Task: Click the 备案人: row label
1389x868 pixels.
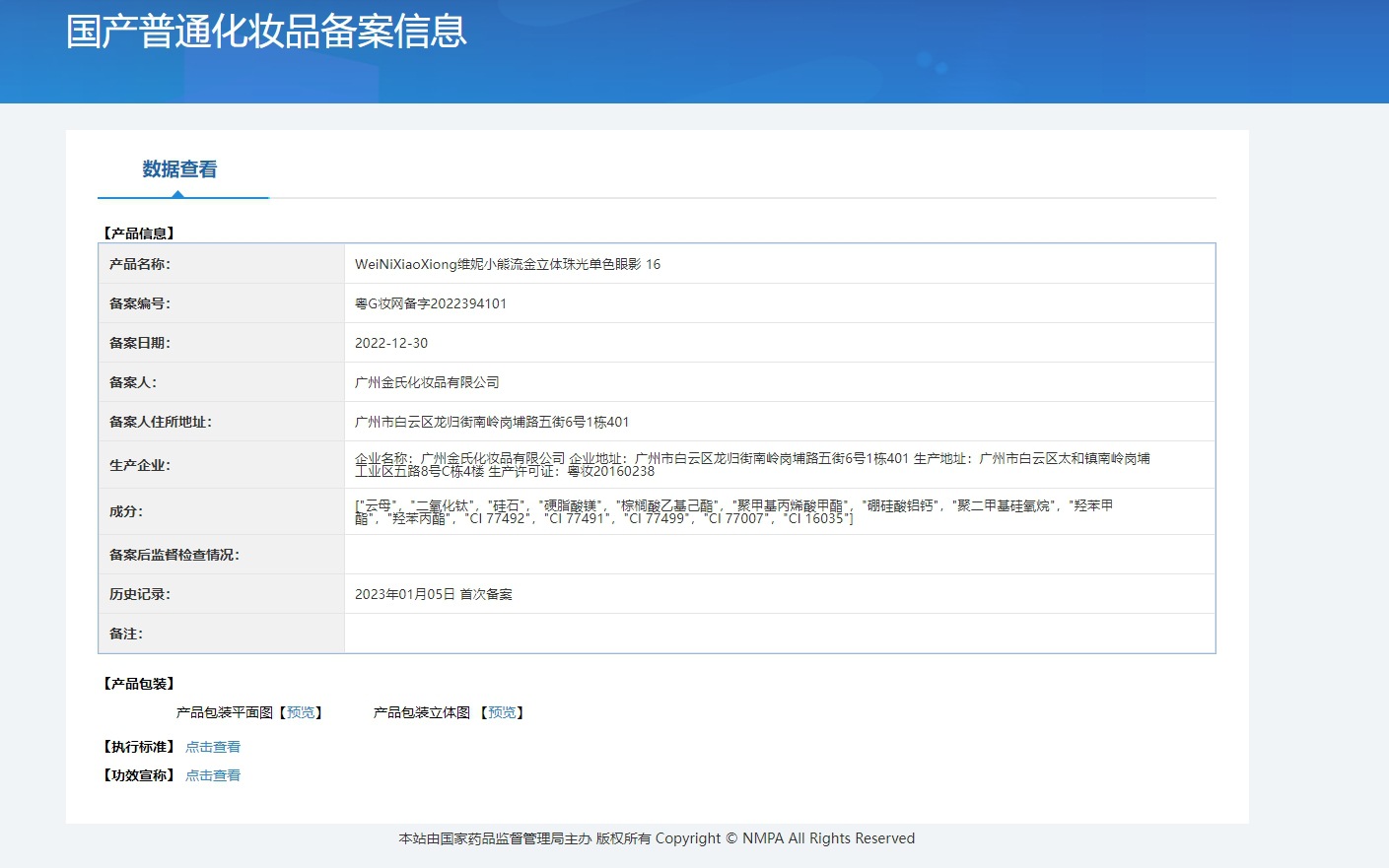Action: pyautogui.click(x=133, y=382)
